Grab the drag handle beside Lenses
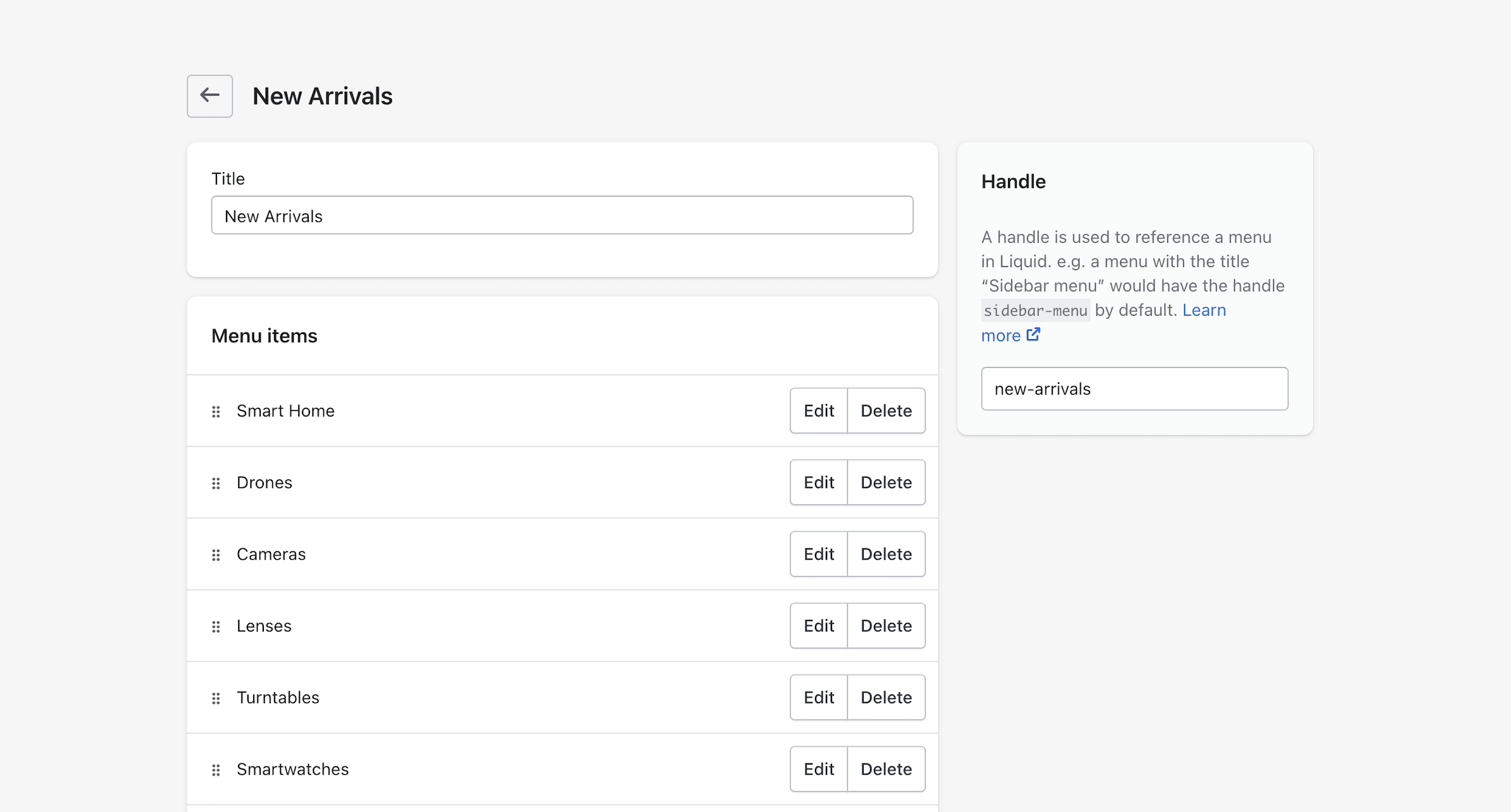Viewport: 1511px width, 812px height. point(216,627)
